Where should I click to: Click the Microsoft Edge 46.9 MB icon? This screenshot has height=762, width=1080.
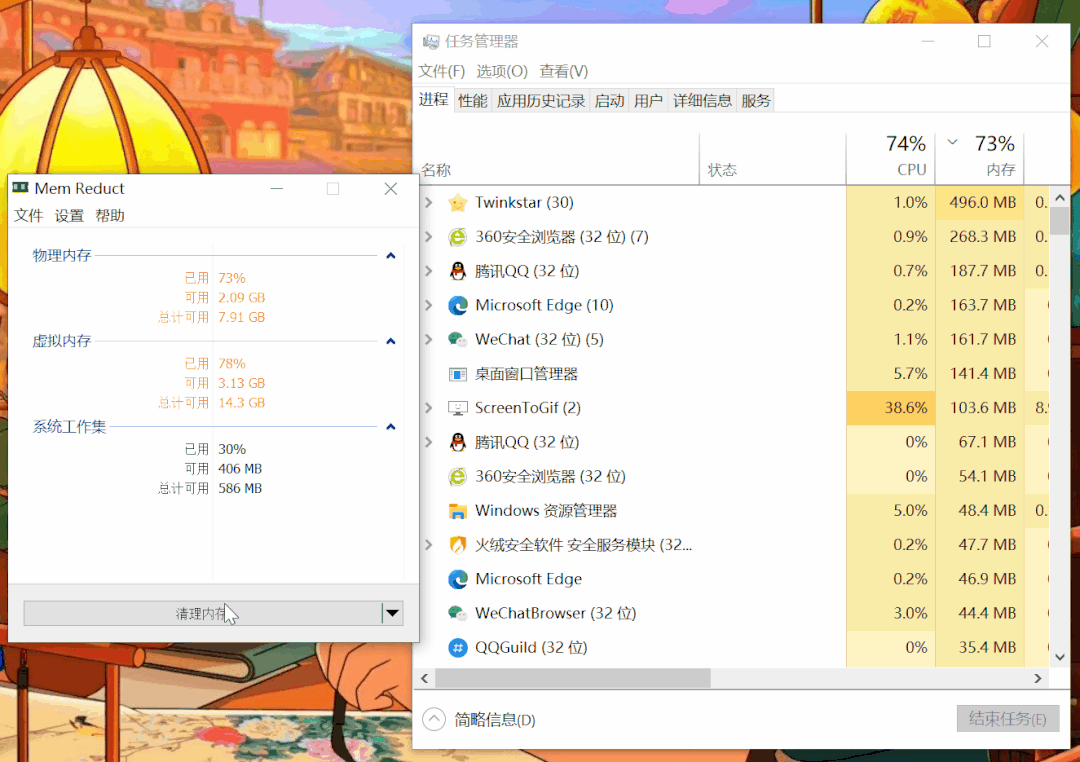(x=457, y=579)
